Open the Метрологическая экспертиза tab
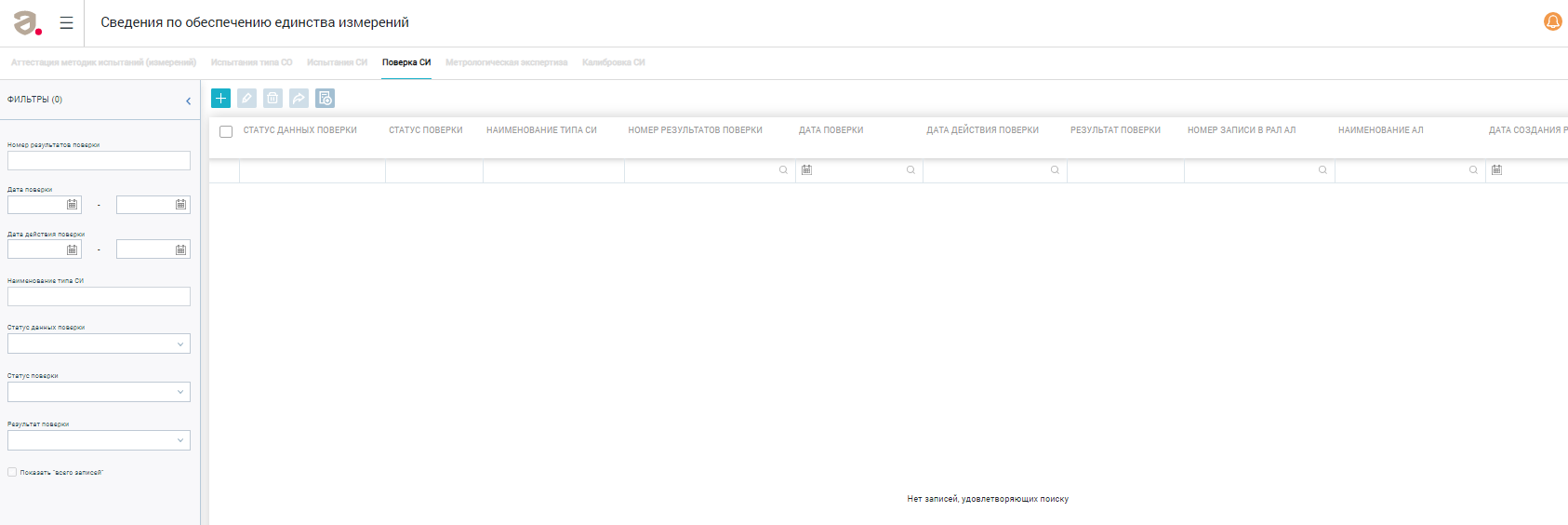Image resolution: width=1568 pixels, height=525 pixels. [x=506, y=62]
